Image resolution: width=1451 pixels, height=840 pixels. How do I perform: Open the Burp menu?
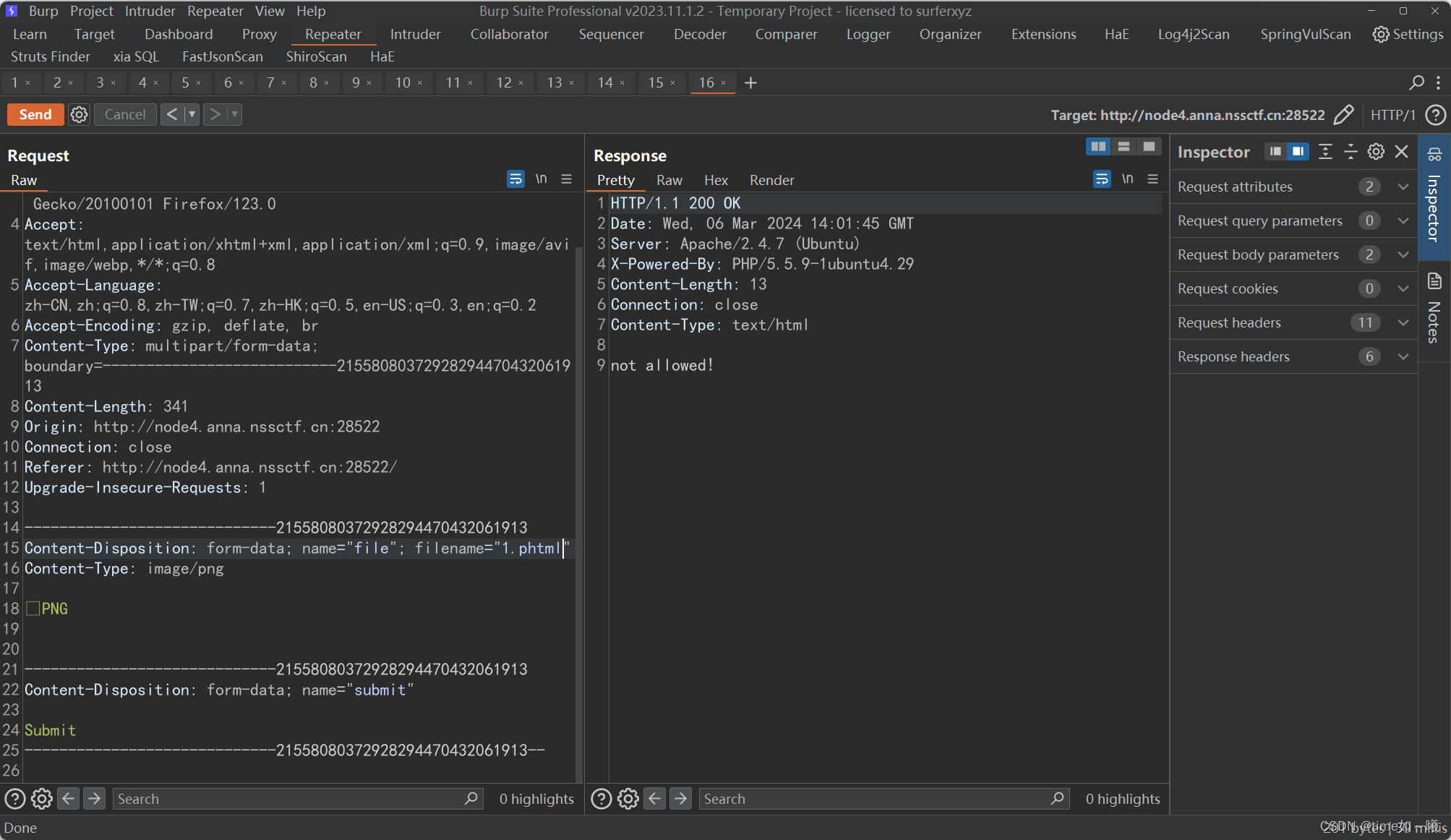(43, 11)
